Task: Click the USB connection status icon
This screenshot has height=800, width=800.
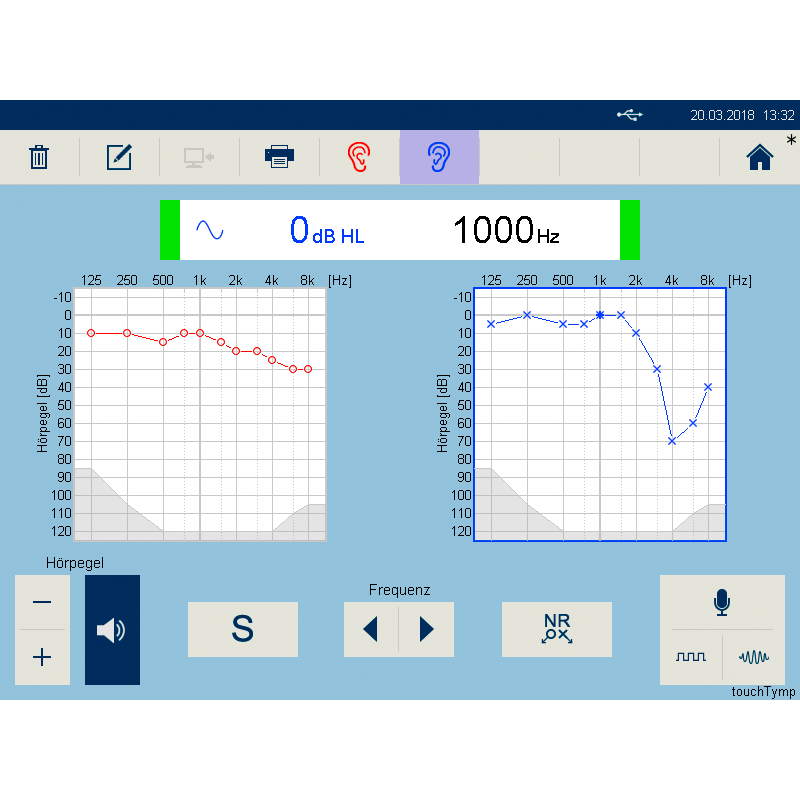Action: (x=629, y=115)
